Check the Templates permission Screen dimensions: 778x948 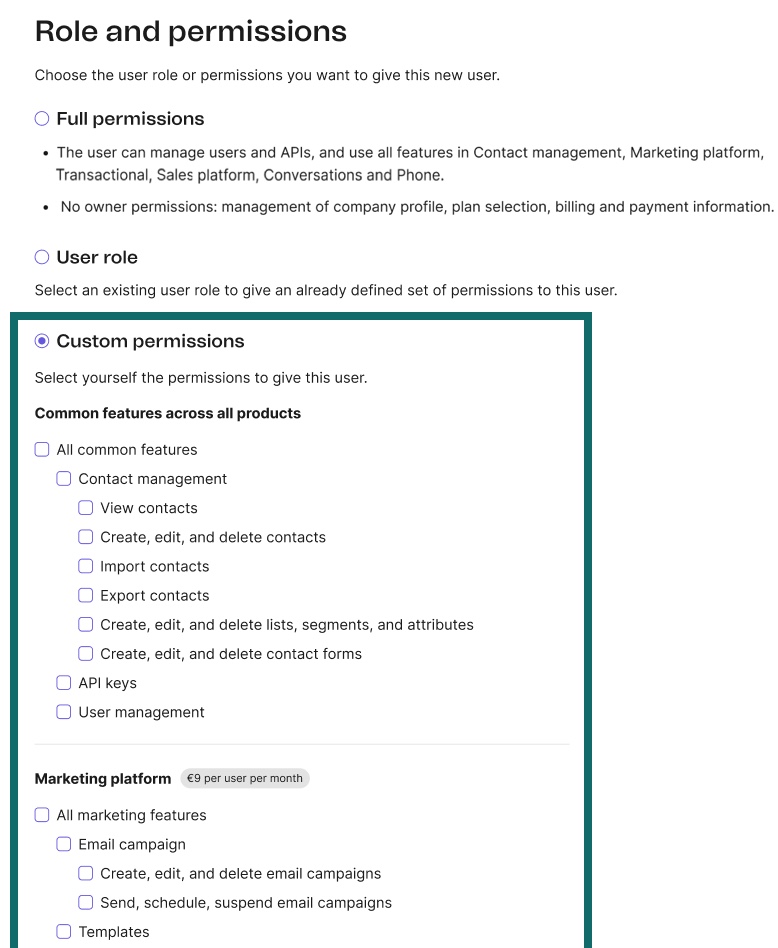click(64, 931)
